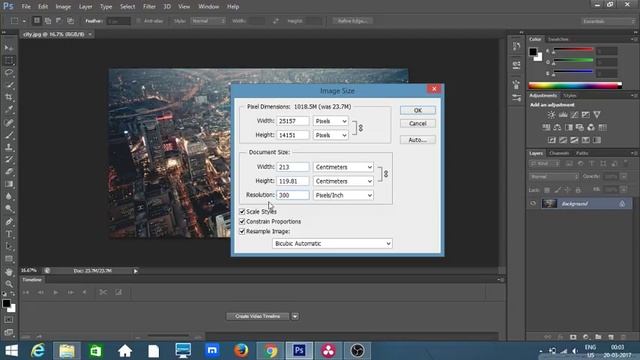Viewport: 640px width, 360px height.
Task: Click the document Height input field
Action: (293, 181)
